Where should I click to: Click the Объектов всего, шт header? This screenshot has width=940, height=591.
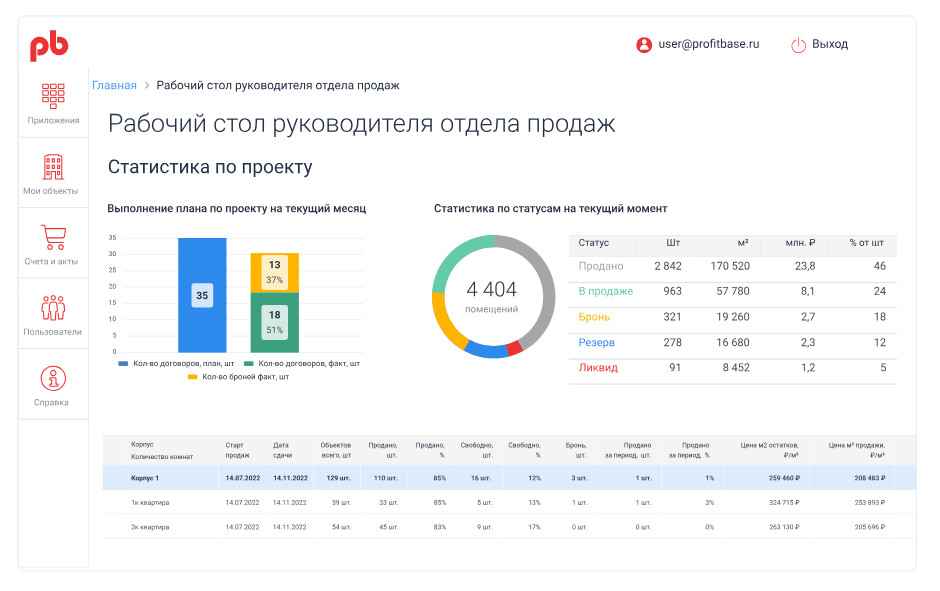(336, 450)
